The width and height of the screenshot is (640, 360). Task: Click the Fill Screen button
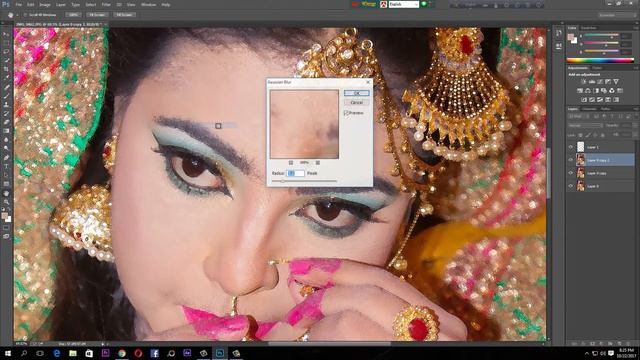tap(124, 15)
